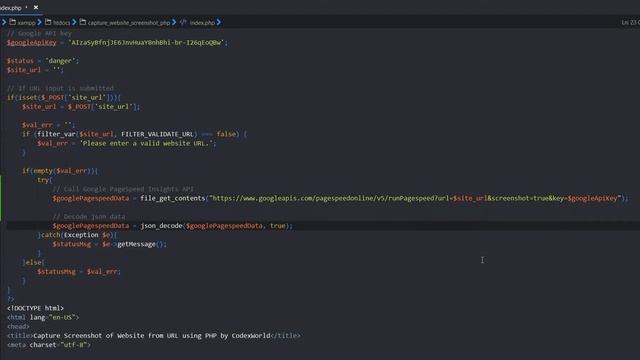
Task: Click index.php in the breadcrumb path
Action: point(202,23)
